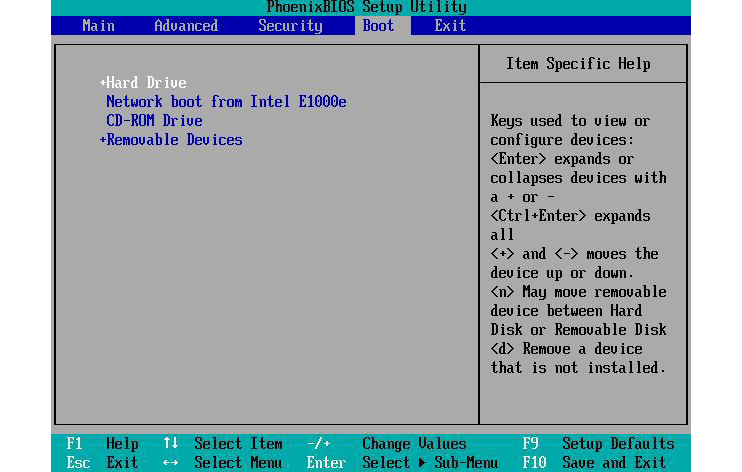The image size is (742, 472).
Task: Open the Security tab
Action: (290, 26)
